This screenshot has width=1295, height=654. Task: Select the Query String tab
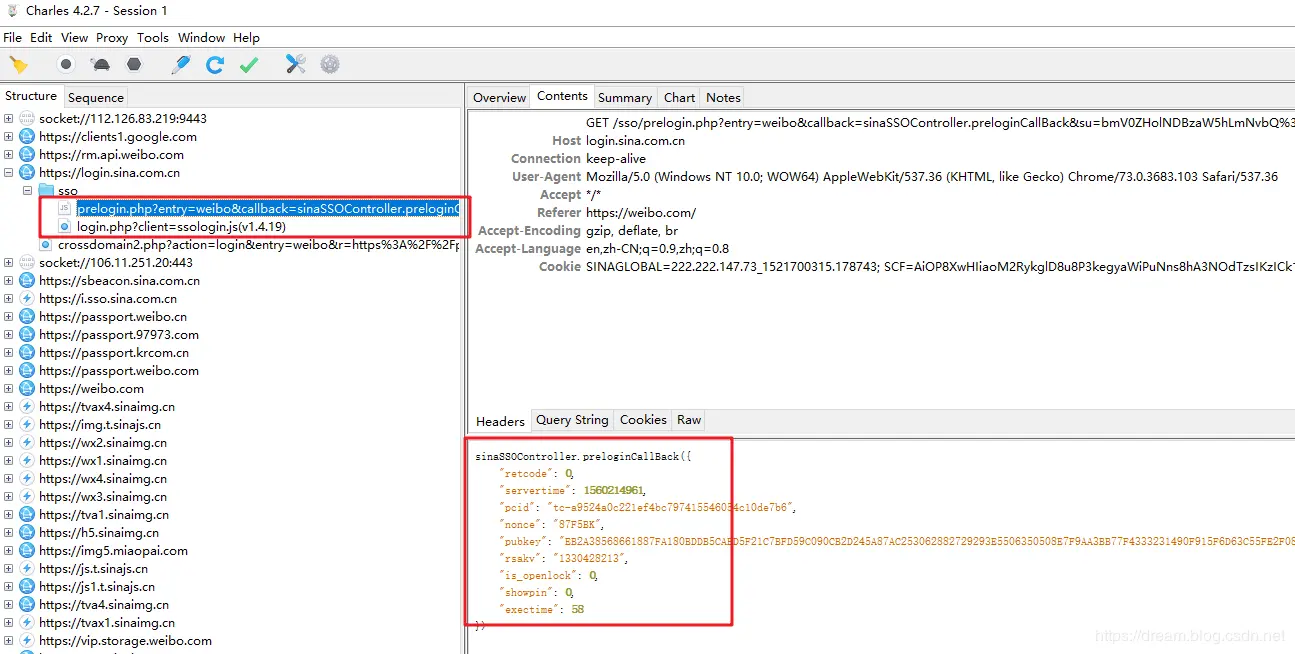coord(572,420)
